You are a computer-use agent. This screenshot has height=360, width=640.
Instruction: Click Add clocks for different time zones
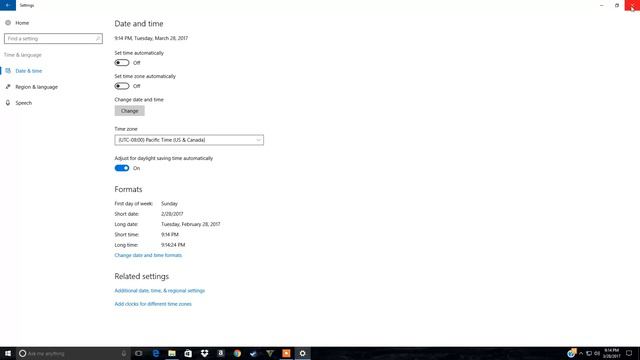tap(153, 304)
